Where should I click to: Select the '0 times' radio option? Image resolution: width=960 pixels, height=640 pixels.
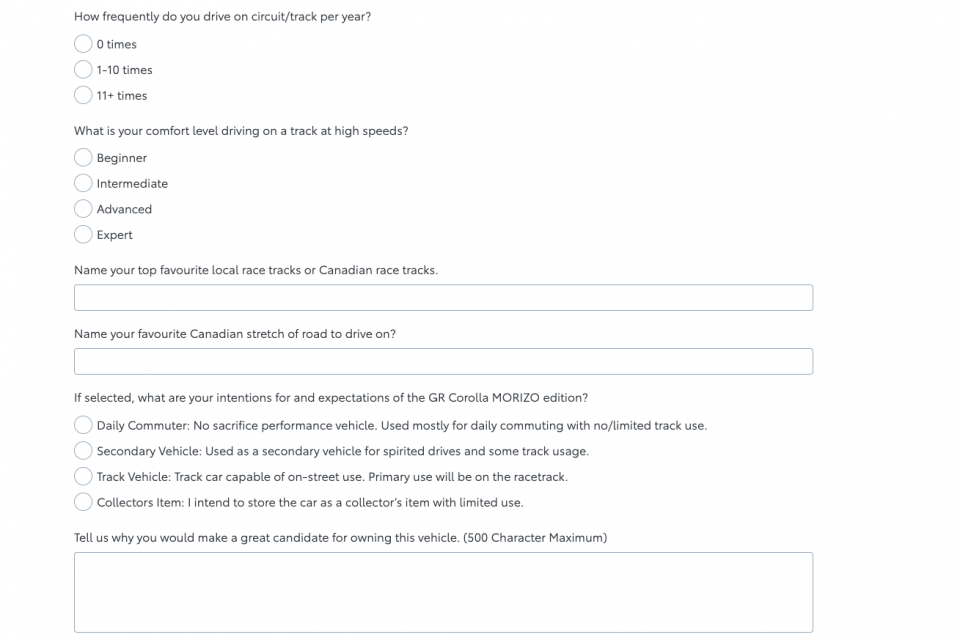83,44
